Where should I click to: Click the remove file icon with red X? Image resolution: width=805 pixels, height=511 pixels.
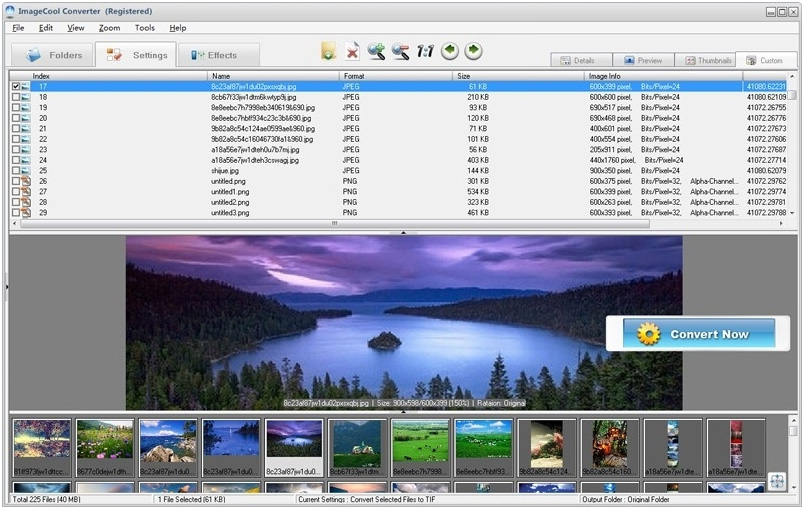(352, 51)
